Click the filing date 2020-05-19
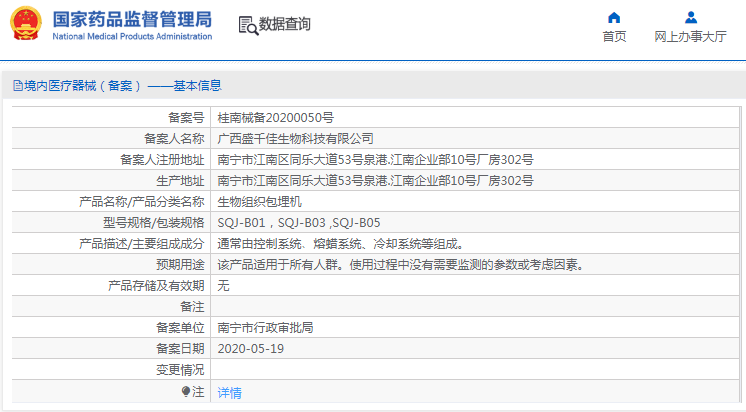Screen dimensions: 746x412 [x=251, y=349]
